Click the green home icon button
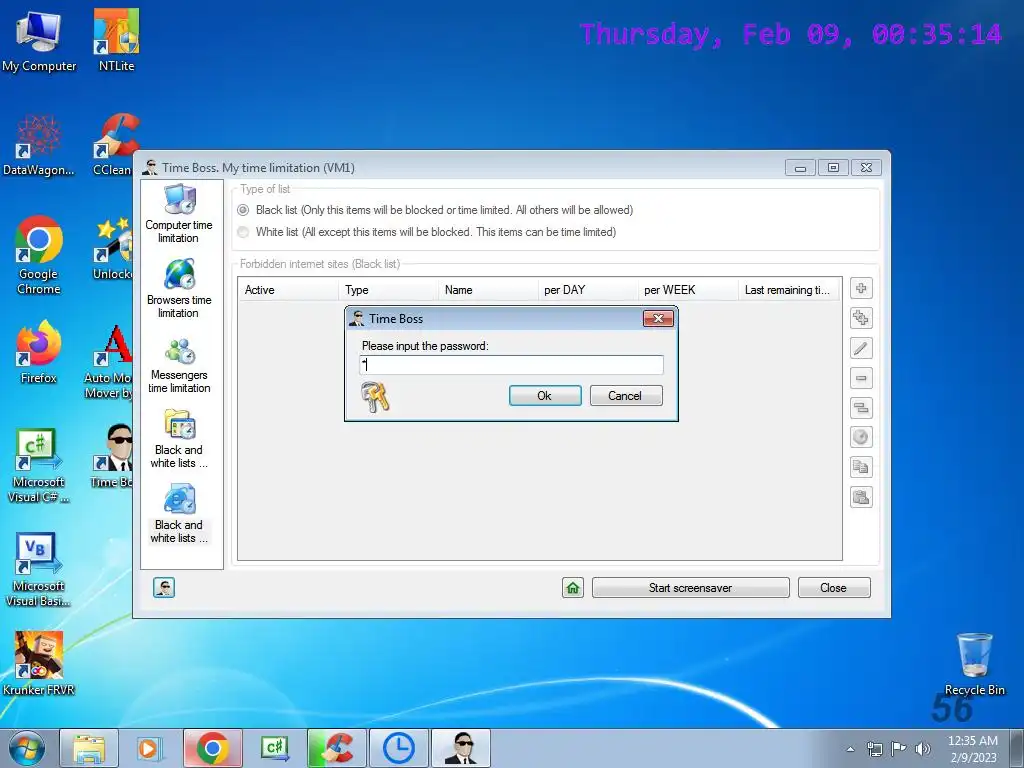Viewport: 1024px width, 768px height. click(x=573, y=588)
